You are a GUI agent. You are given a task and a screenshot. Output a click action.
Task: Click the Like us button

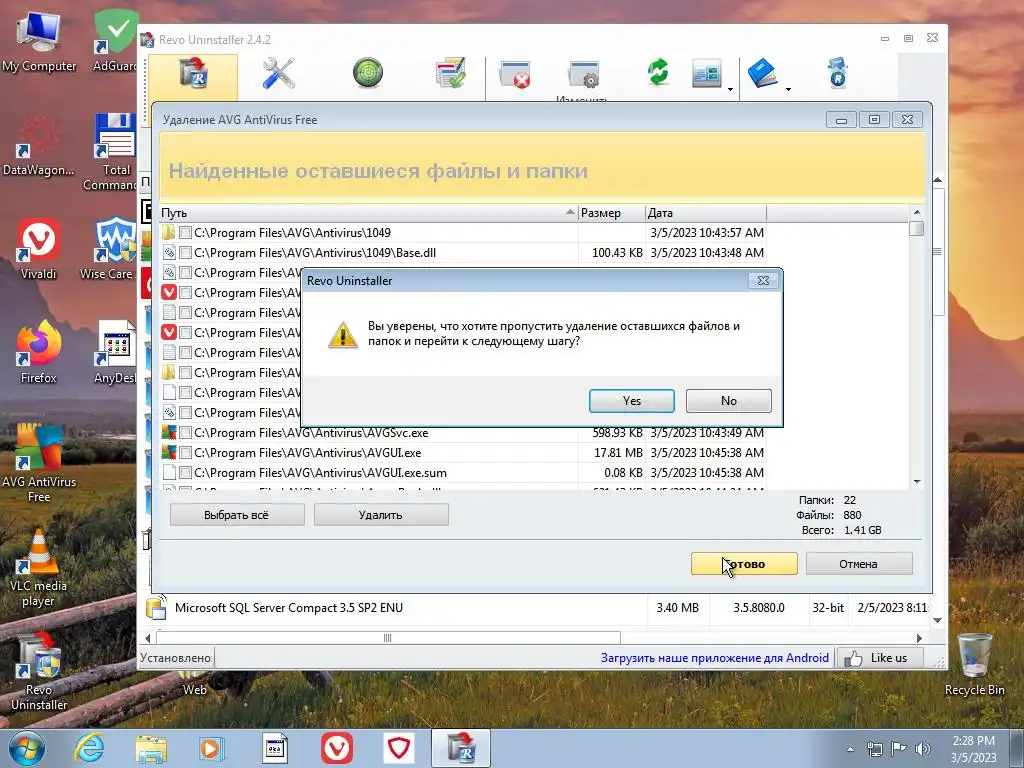[880, 658]
